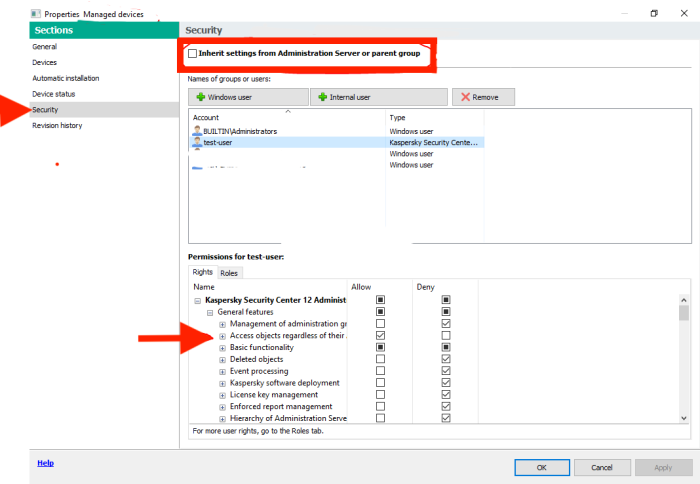Click the Kaspersky Security Center type cell

(x=433, y=142)
